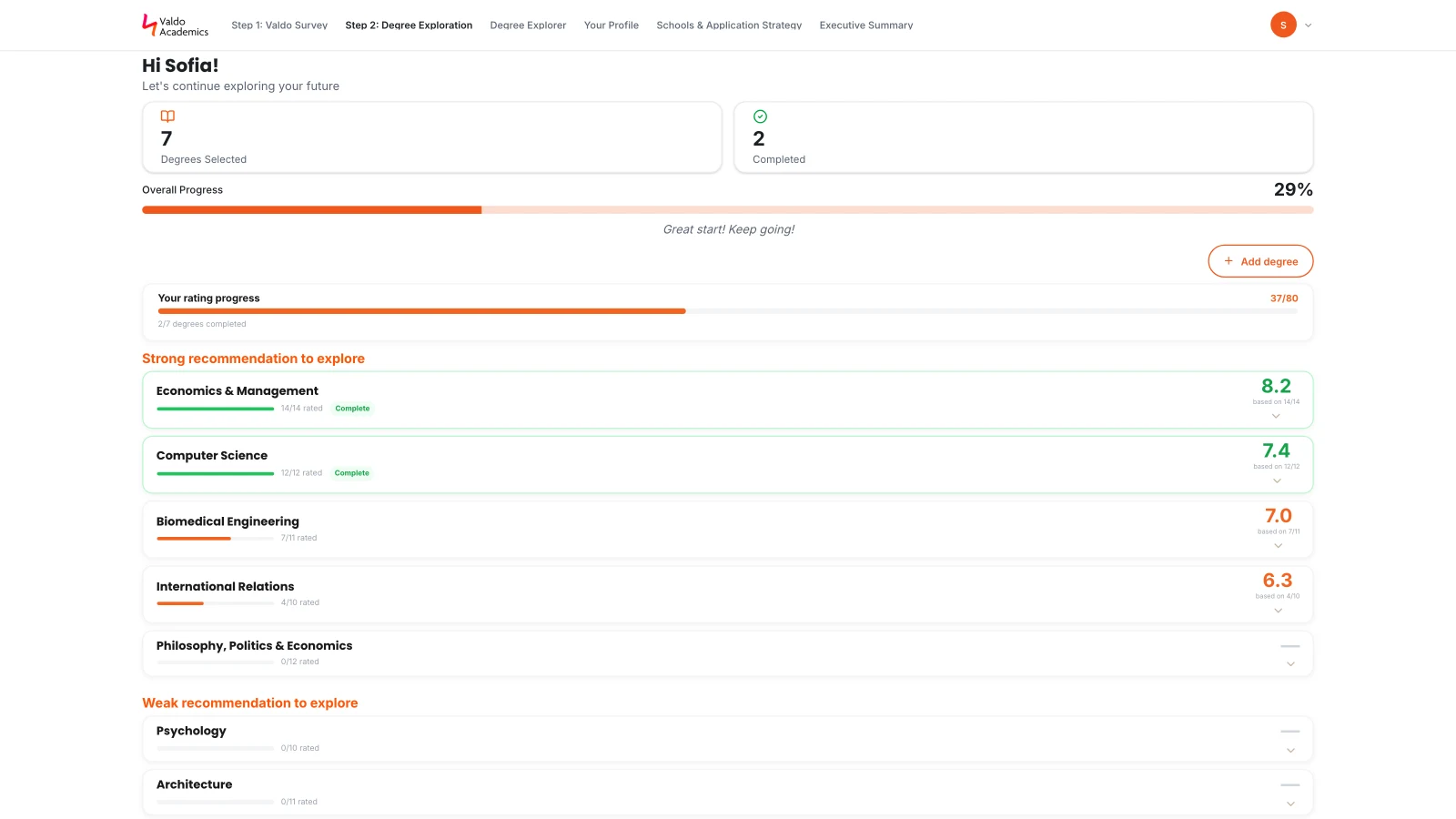Click the Complete badge on Computer Science
Viewport: 1456px width, 819px height.
(351, 473)
